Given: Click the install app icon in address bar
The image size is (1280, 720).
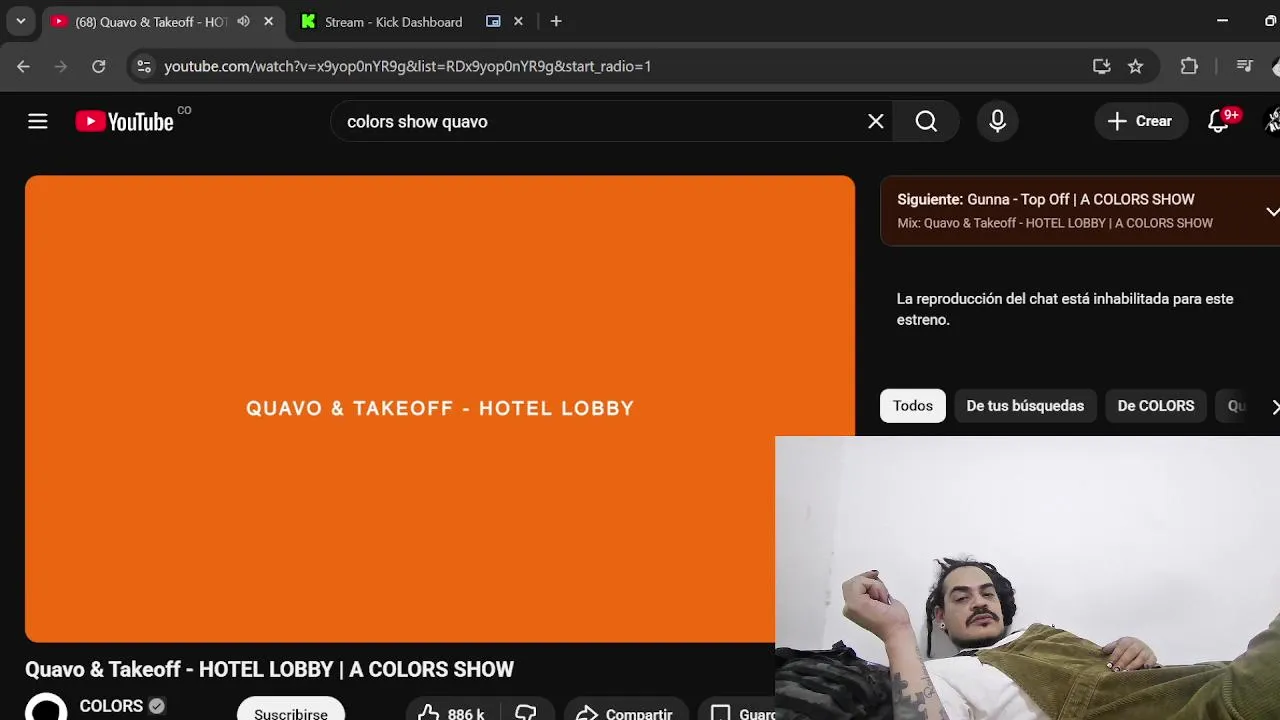Looking at the screenshot, I should point(1101,66).
